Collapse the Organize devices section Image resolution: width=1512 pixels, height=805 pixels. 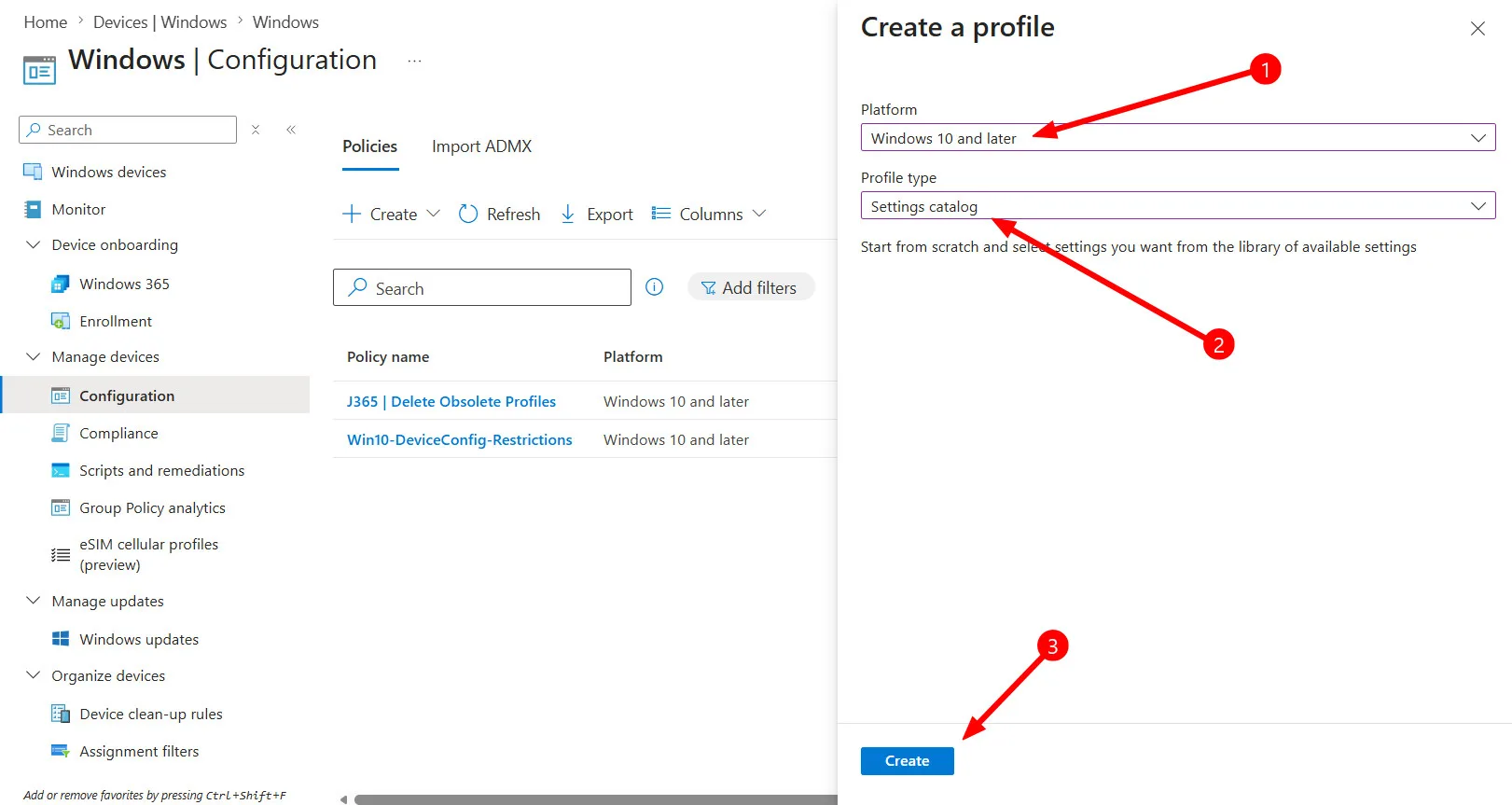34,675
